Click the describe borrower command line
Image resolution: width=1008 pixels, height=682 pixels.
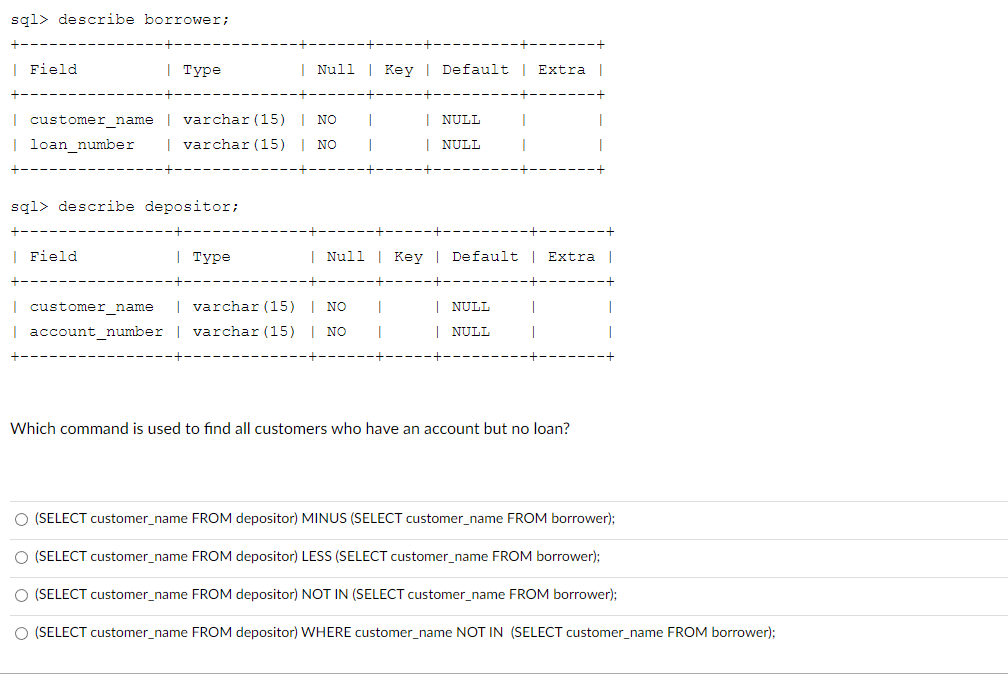tap(120, 19)
